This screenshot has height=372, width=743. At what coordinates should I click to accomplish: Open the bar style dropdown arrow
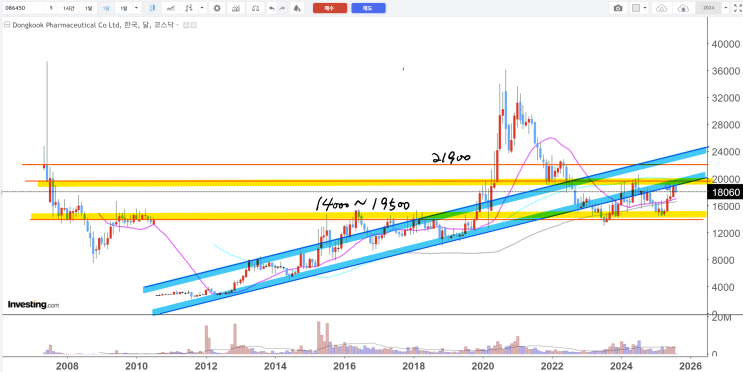point(202,8)
